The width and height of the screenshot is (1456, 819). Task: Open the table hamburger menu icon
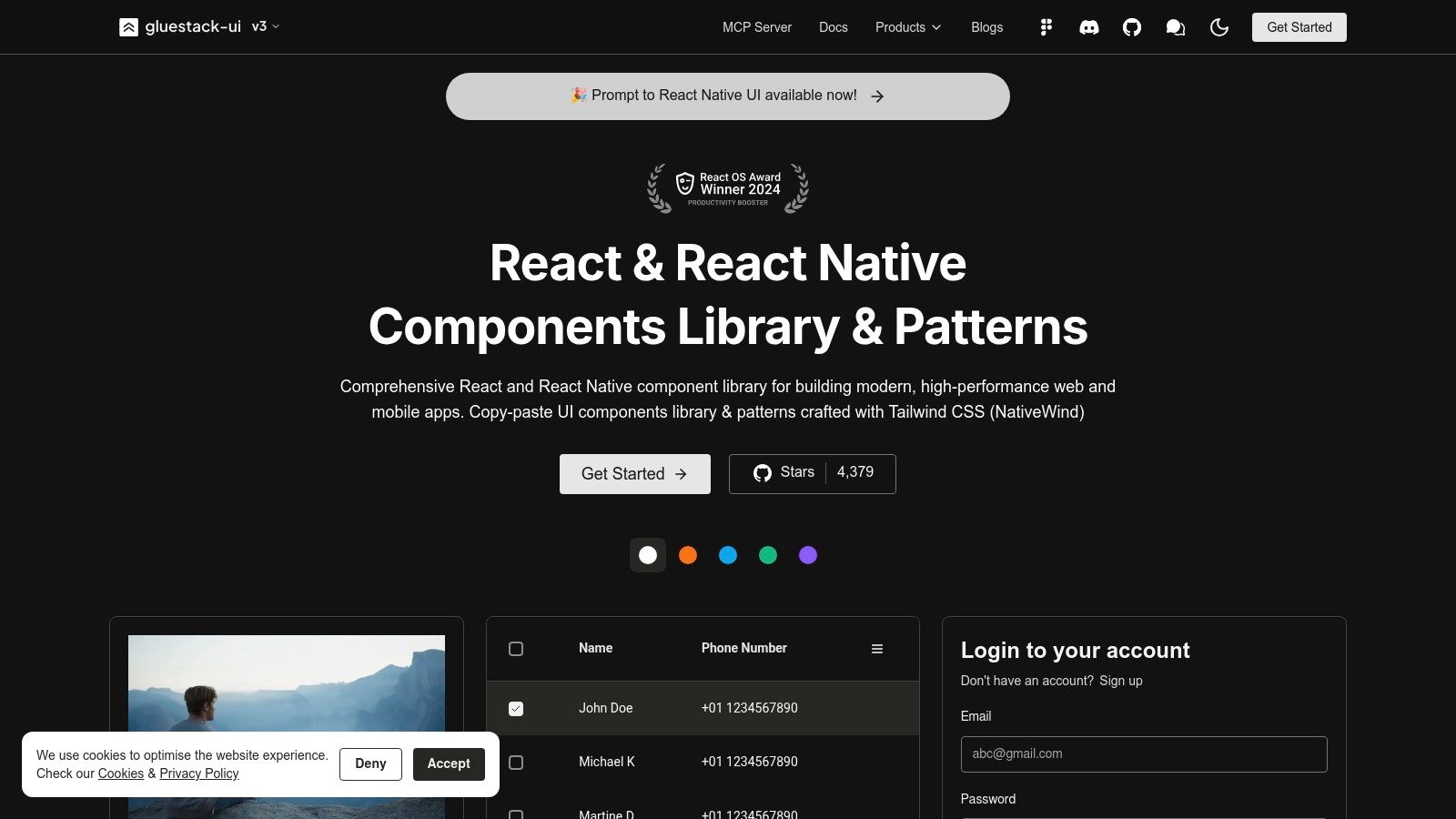[877, 649]
